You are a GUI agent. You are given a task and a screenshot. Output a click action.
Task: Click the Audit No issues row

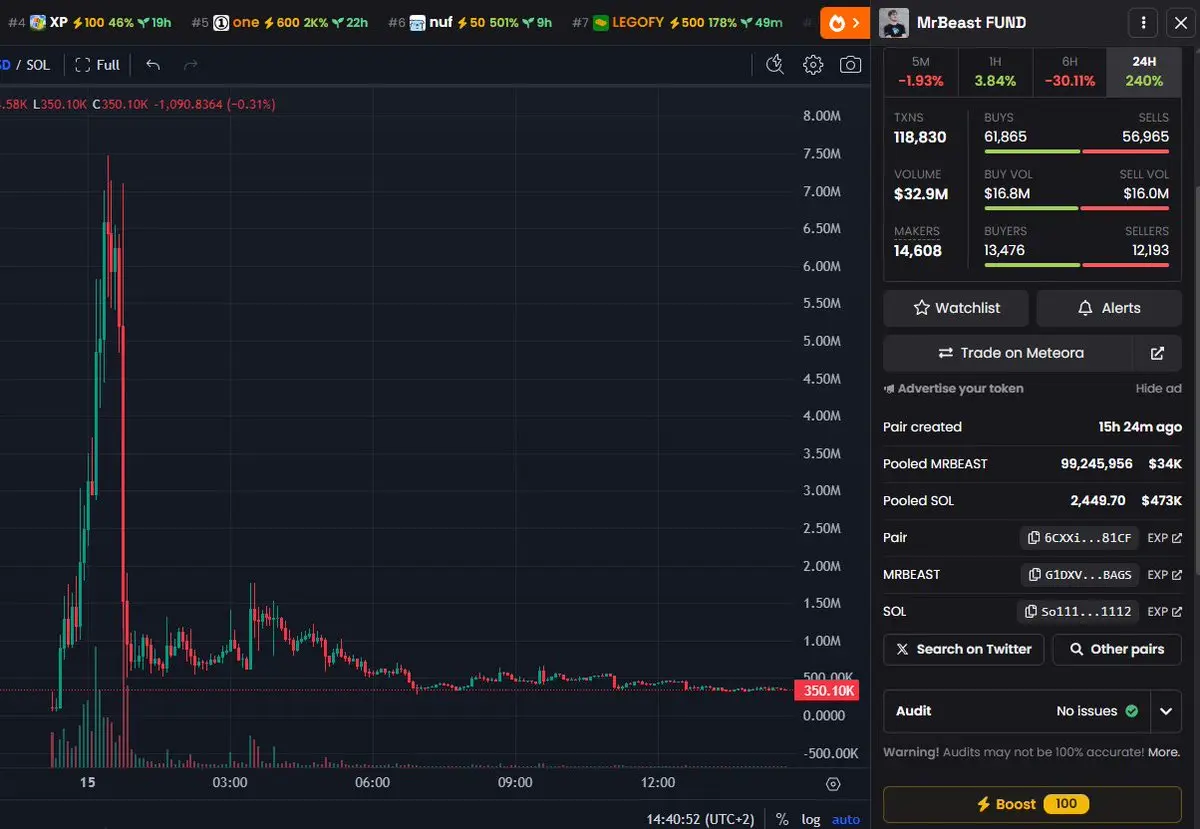click(x=1017, y=711)
